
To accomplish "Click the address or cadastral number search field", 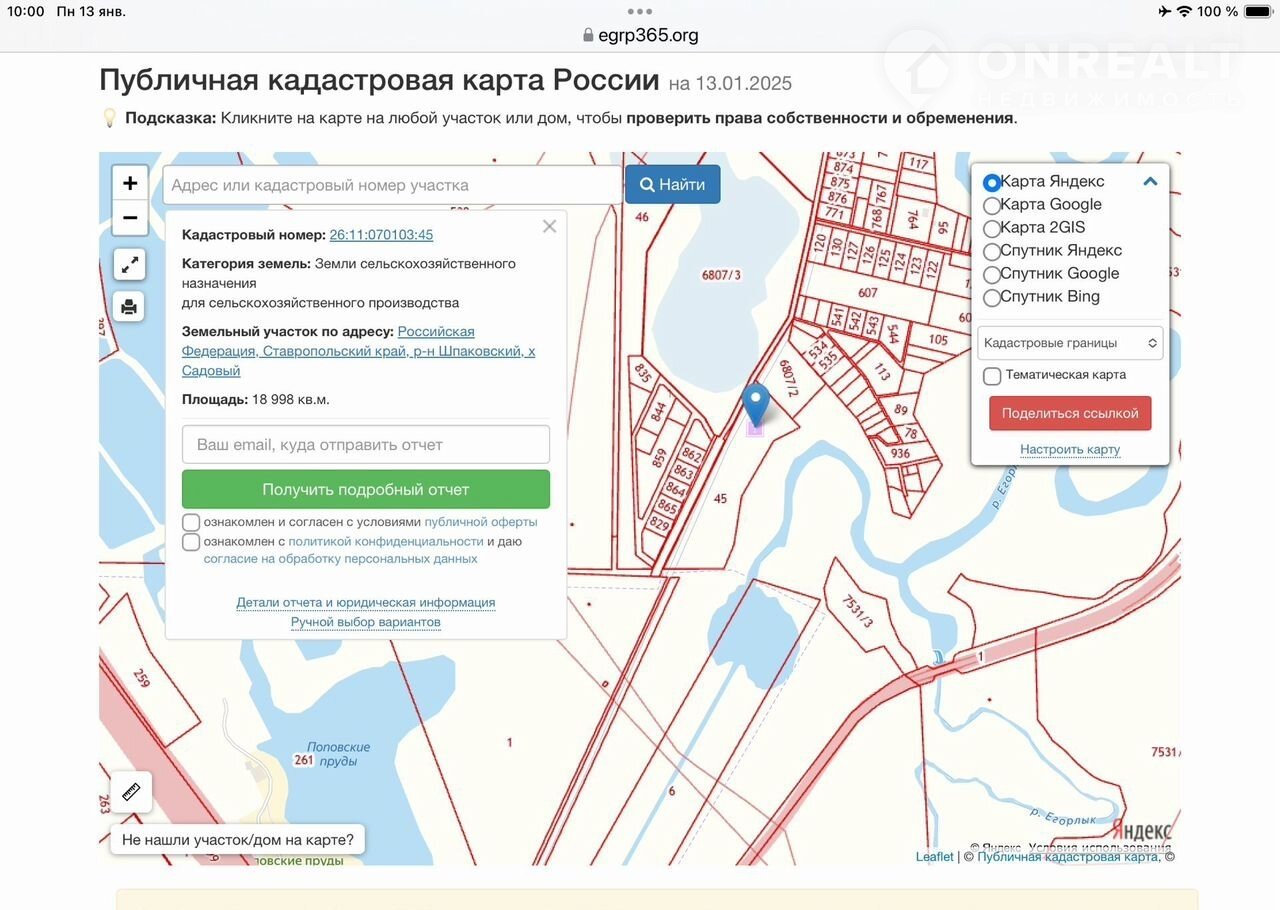I will 392,185.
